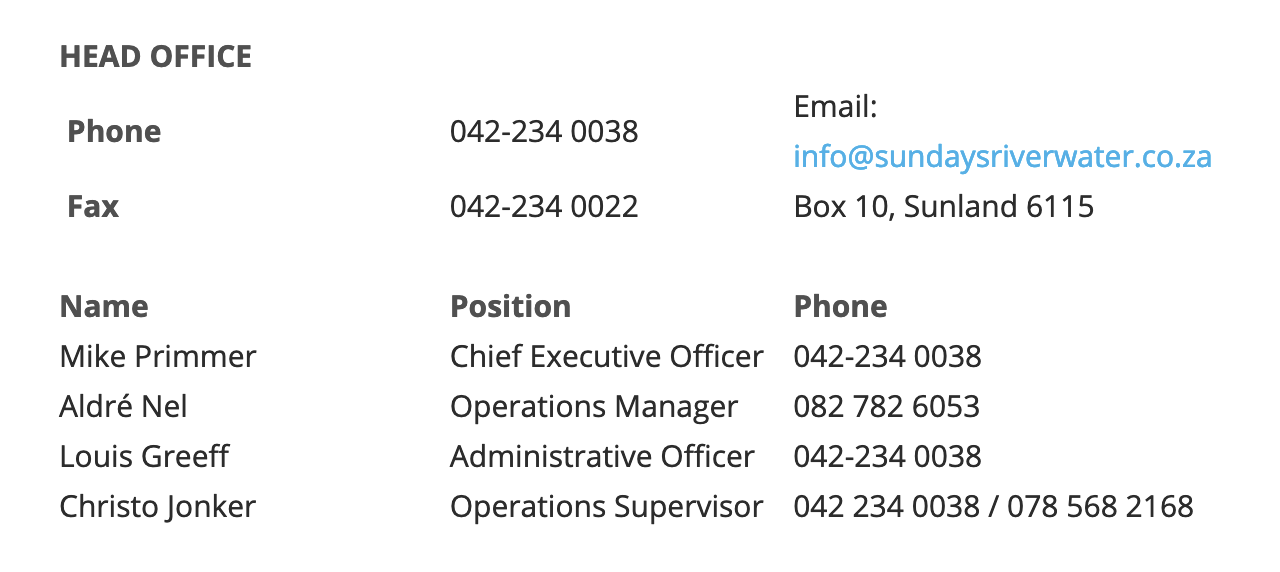Viewport: 1280px width, 572px height.
Task: Select the name Aldré Nel
Action: 124,407
